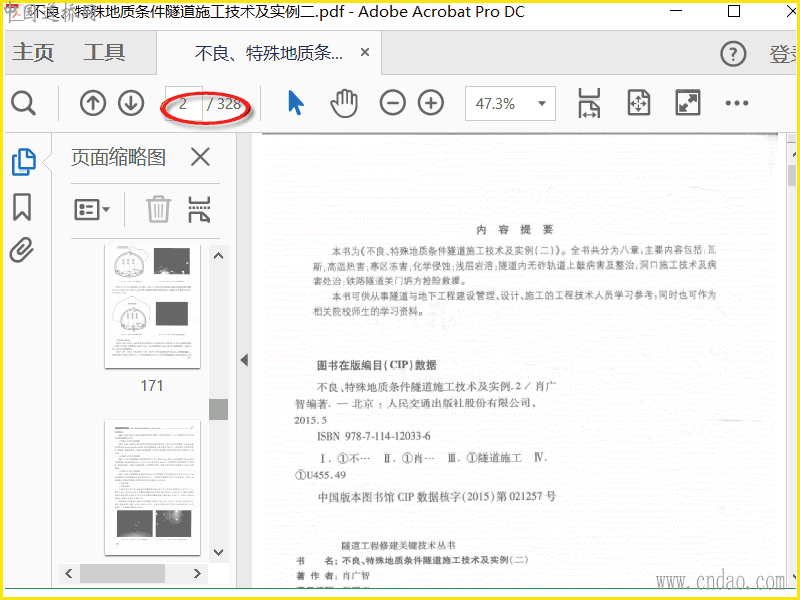Close the 页面缩略图 panel
This screenshot has width=800, height=600.
[200, 157]
